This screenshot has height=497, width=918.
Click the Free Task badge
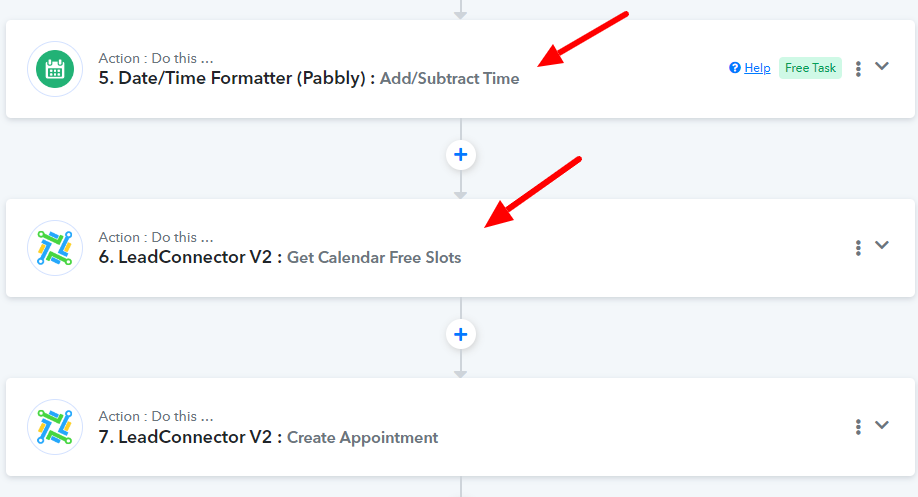point(810,68)
